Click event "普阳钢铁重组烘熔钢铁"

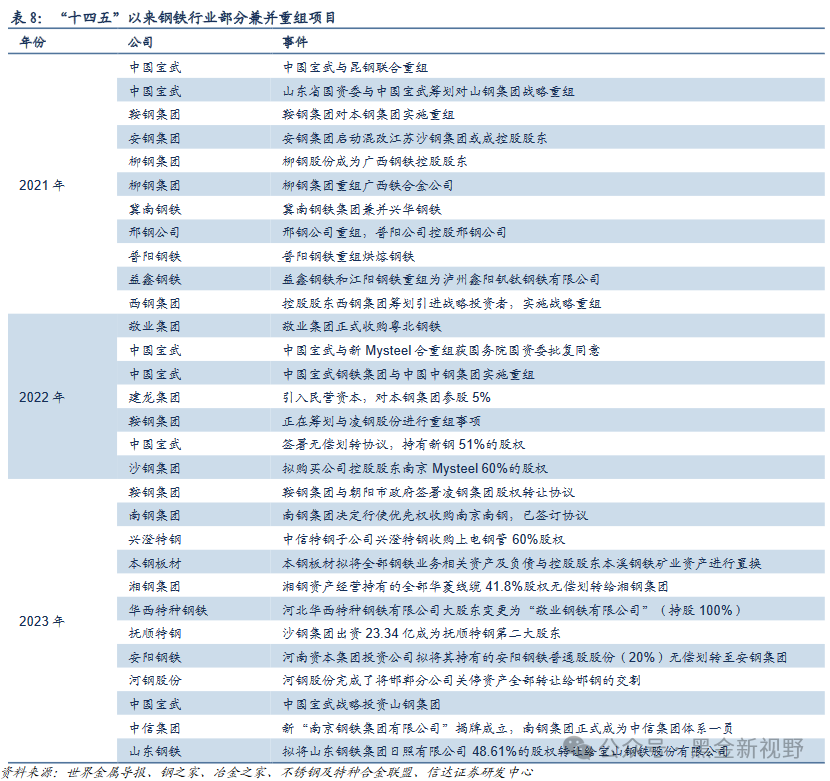pyautogui.click(x=348, y=256)
